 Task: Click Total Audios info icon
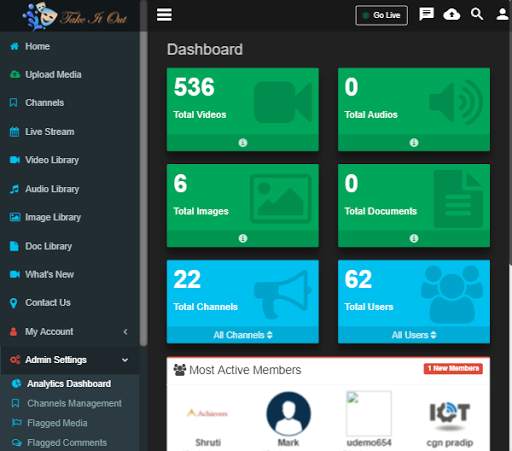pyautogui.click(x=414, y=143)
